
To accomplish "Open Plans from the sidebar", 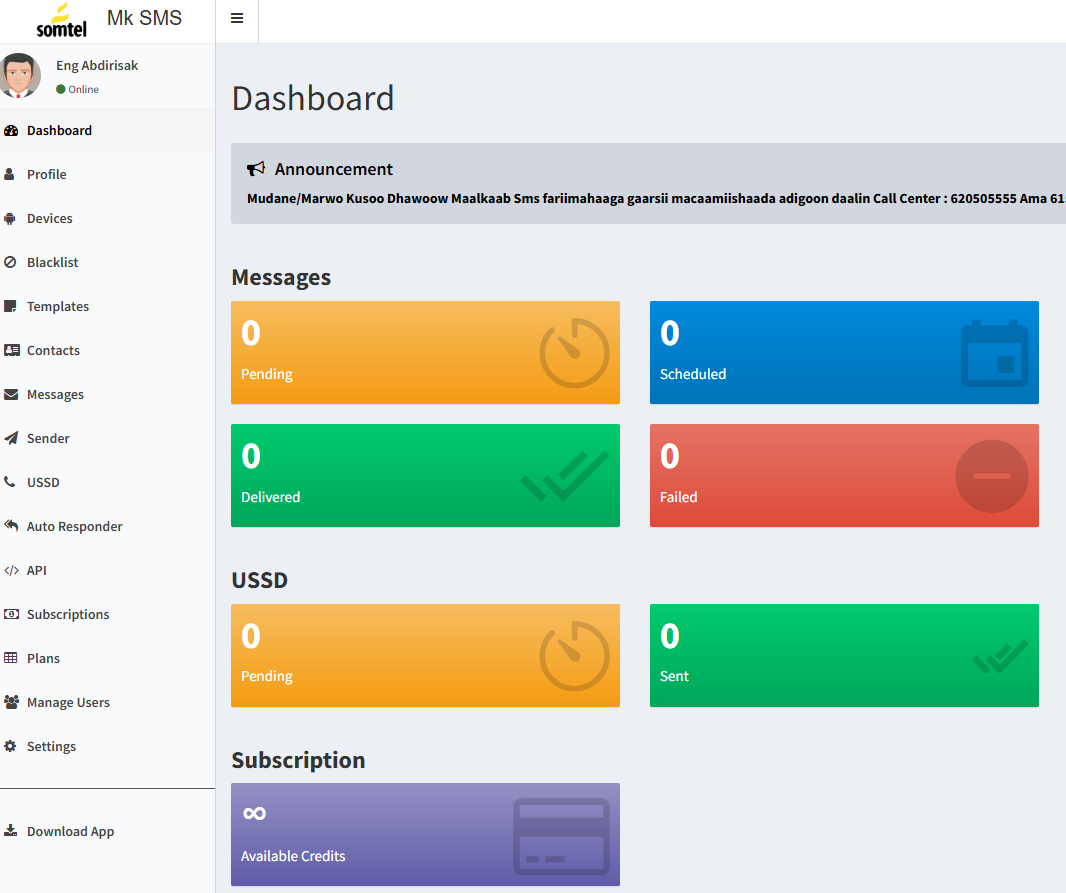I will point(43,658).
